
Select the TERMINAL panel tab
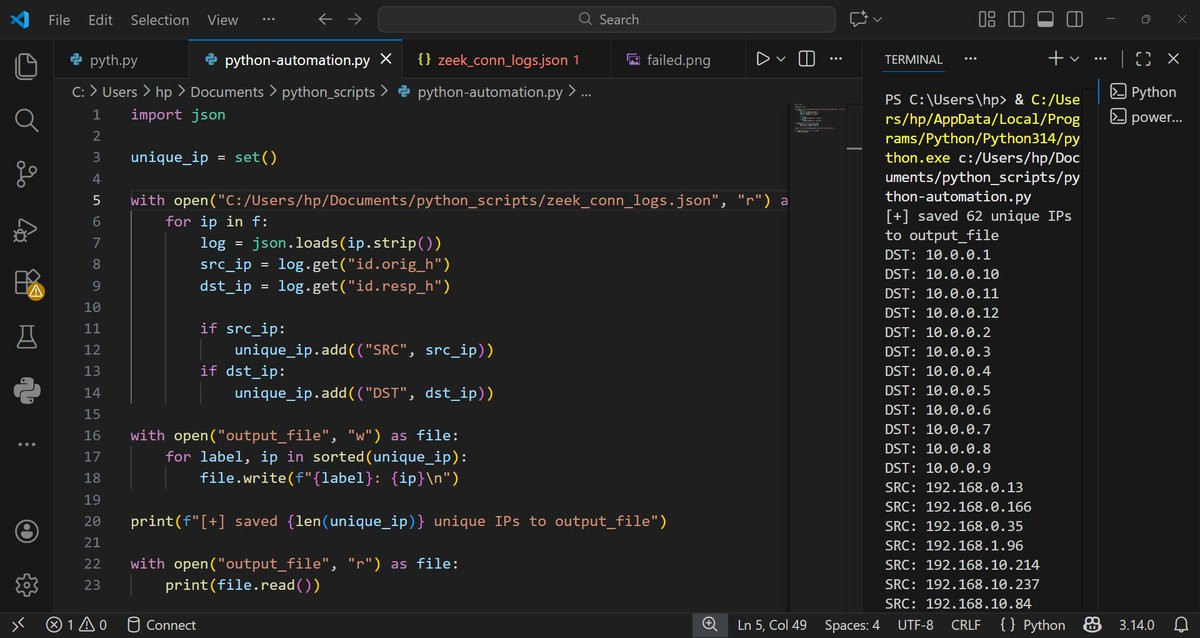913,59
